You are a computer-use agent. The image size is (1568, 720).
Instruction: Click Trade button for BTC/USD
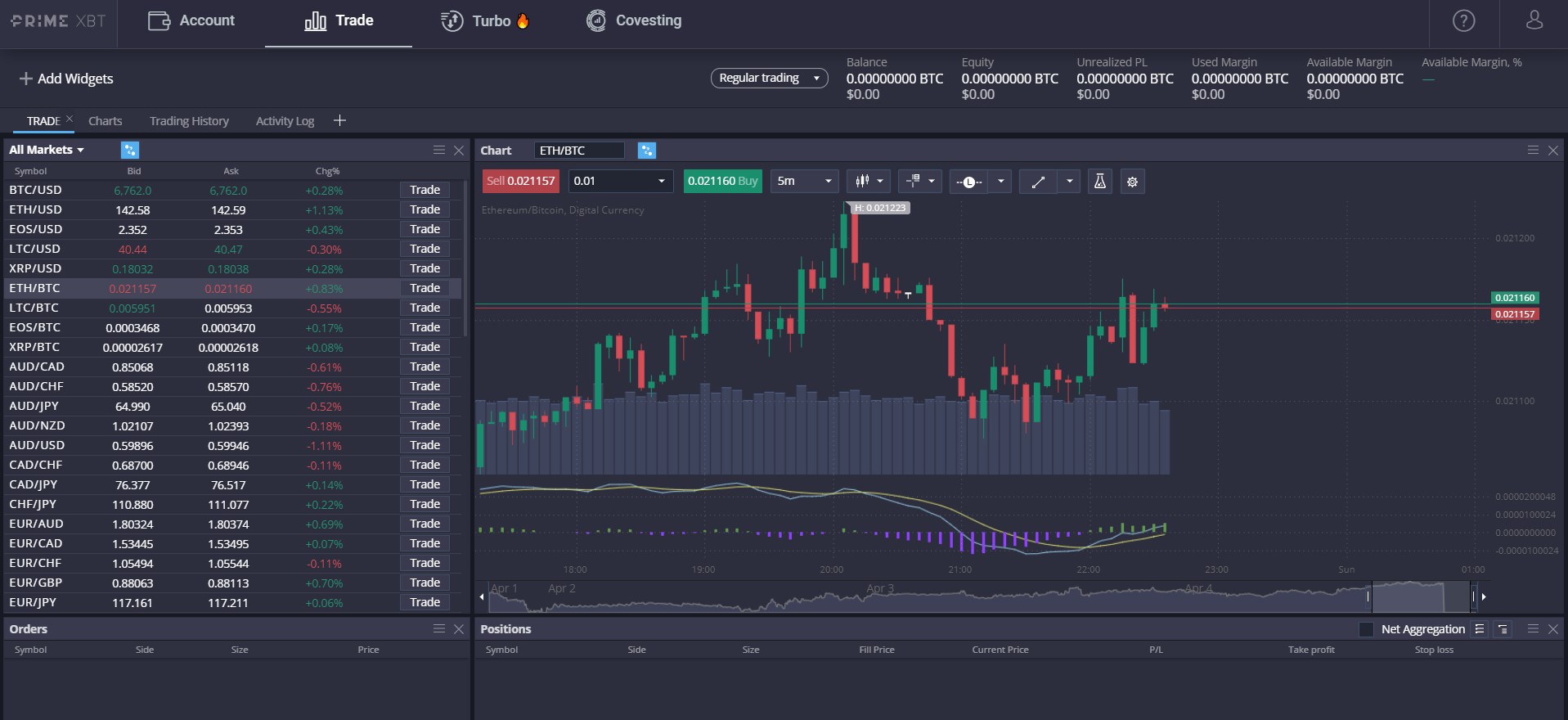pyautogui.click(x=425, y=190)
